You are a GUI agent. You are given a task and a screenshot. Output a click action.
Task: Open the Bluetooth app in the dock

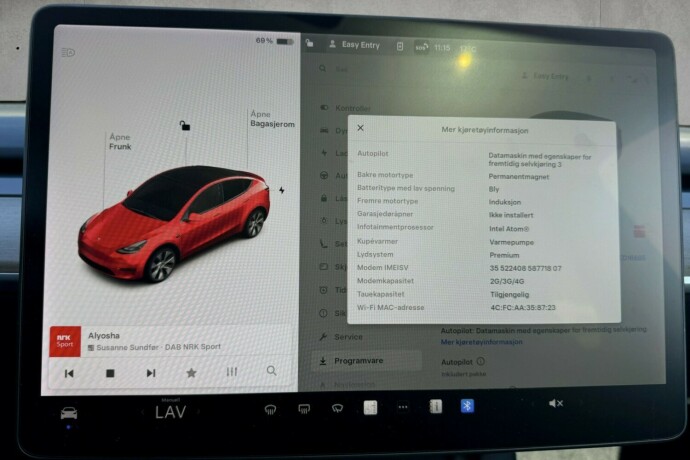click(x=467, y=405)
